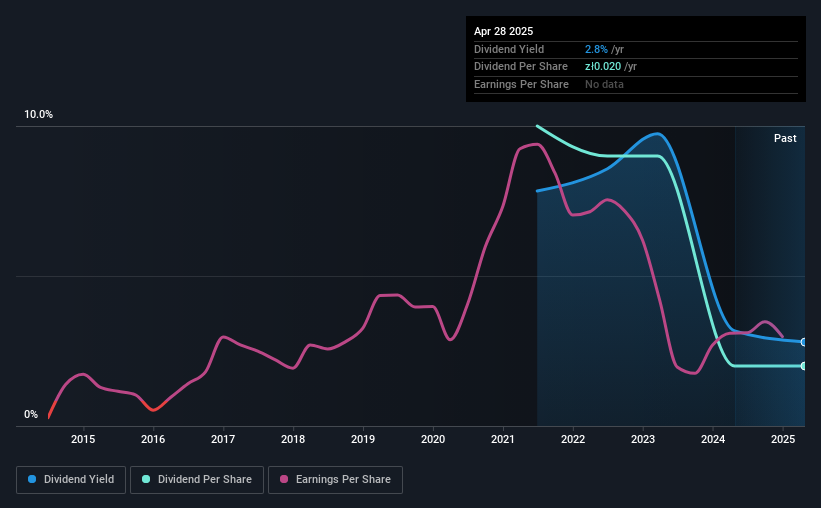Click the 2018 x-axis label
This screenshot has width=821, height=508.
293,439
